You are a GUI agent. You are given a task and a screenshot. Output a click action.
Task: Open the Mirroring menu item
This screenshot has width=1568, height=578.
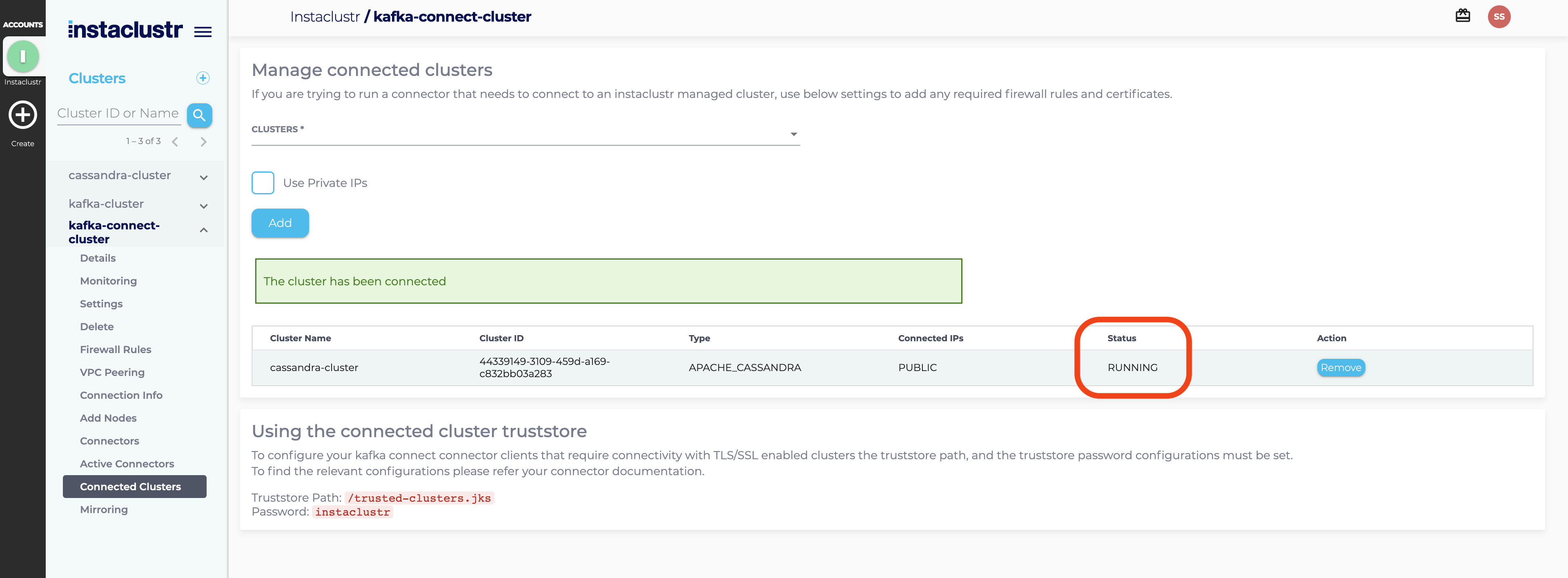[x=103, y=509]
